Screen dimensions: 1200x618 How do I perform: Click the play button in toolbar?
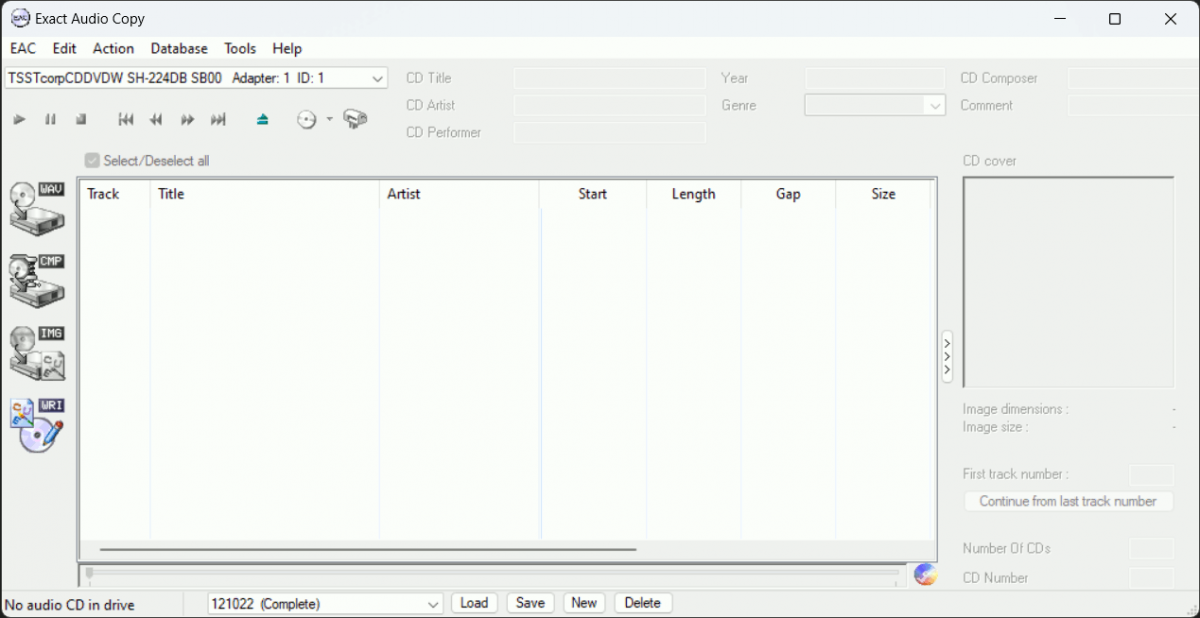coord(19,120)
